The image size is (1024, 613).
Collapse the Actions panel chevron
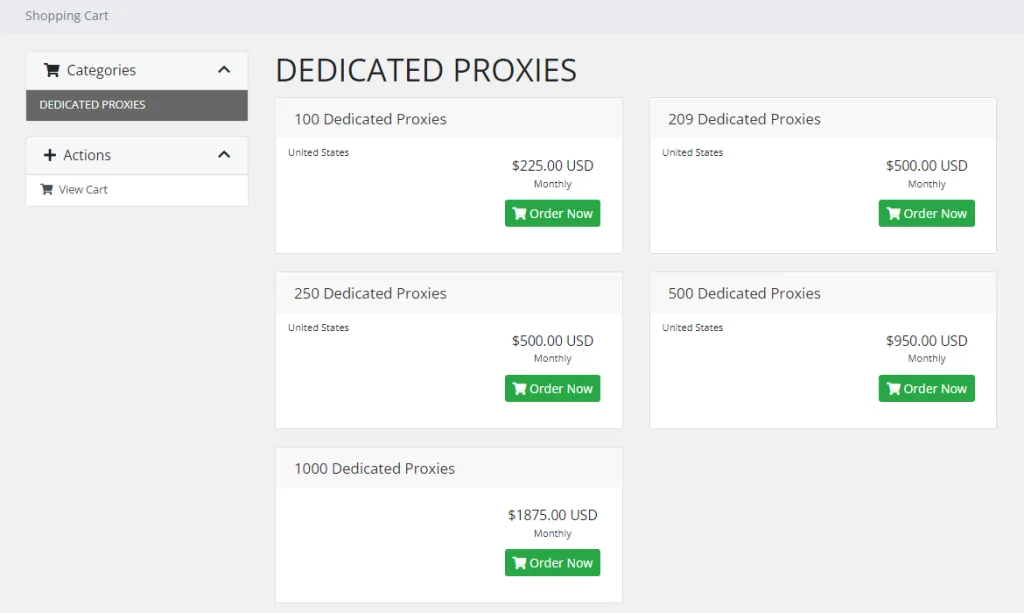[x=224, y=155]
